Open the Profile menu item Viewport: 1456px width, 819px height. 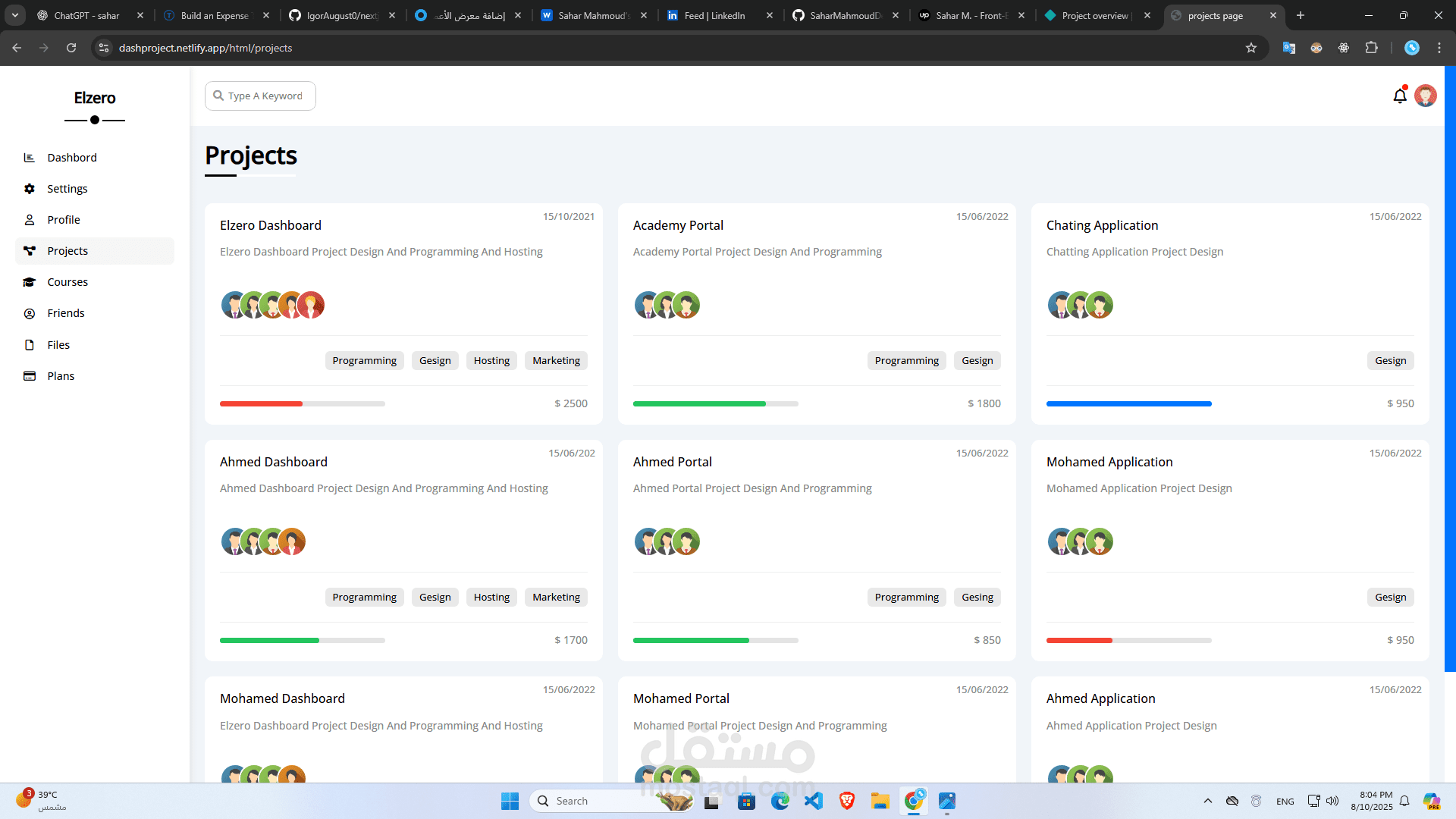coord(64,220)
